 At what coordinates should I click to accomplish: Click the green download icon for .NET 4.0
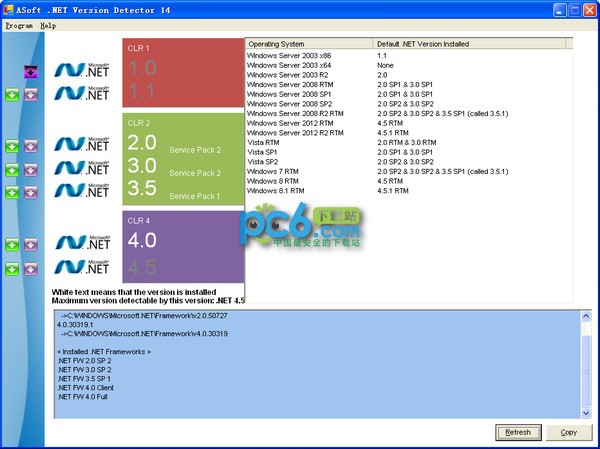click(12, 244)
